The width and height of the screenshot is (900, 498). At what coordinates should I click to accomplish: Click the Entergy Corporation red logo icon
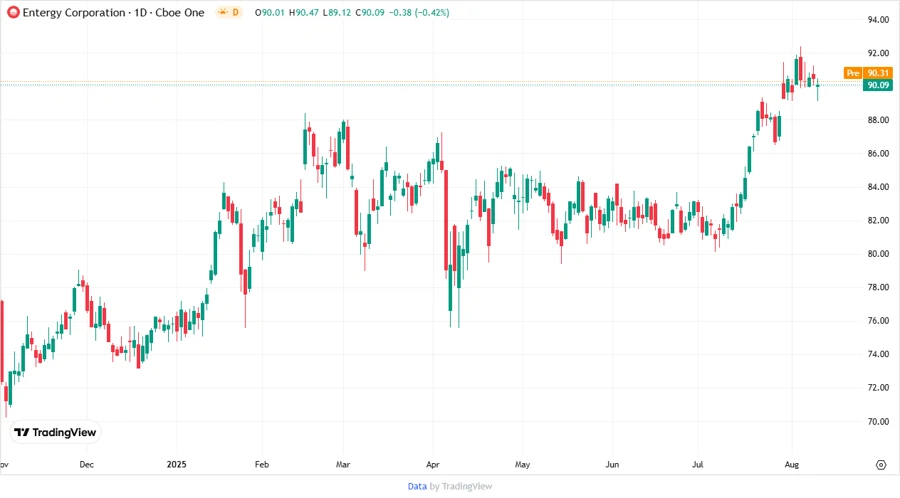tap(13, 12)
